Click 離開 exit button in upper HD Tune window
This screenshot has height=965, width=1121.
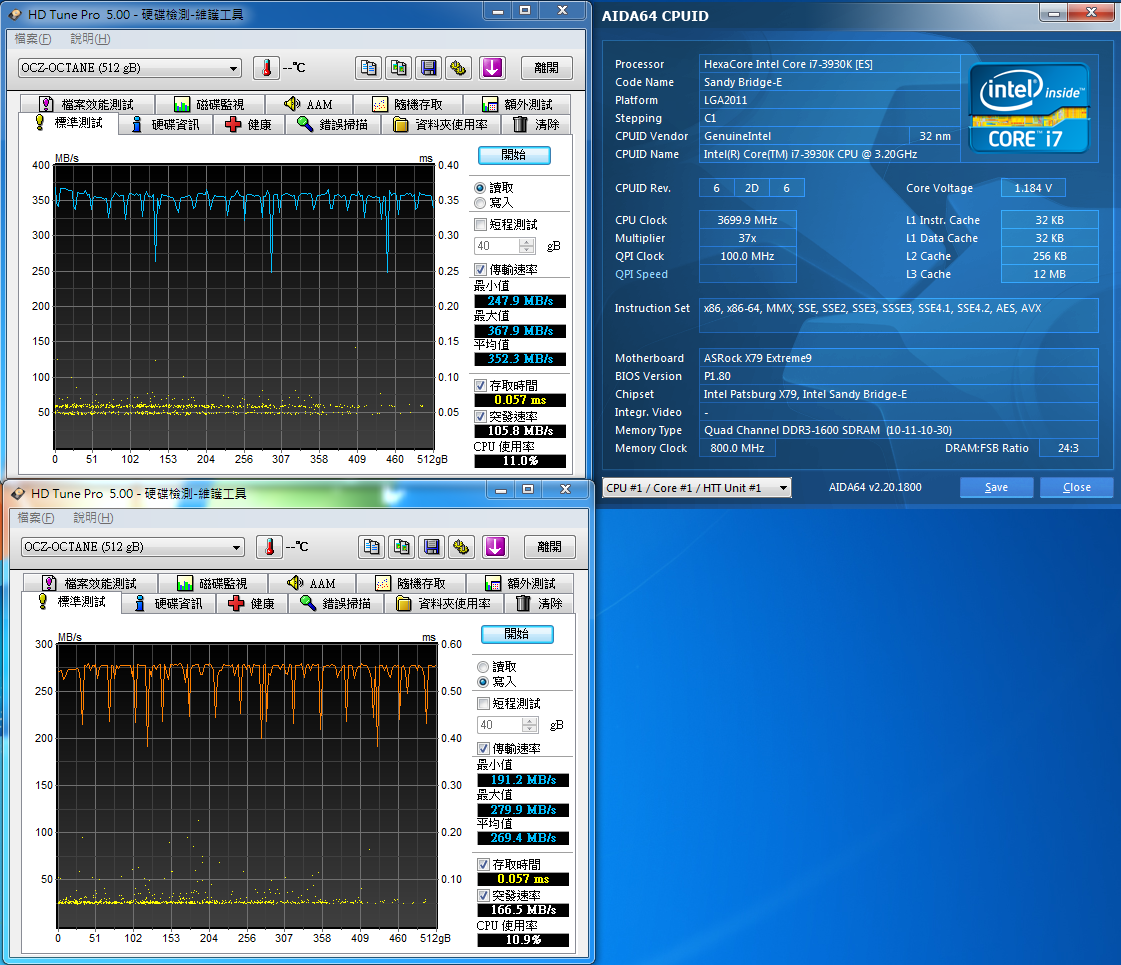tap(546, 68)
